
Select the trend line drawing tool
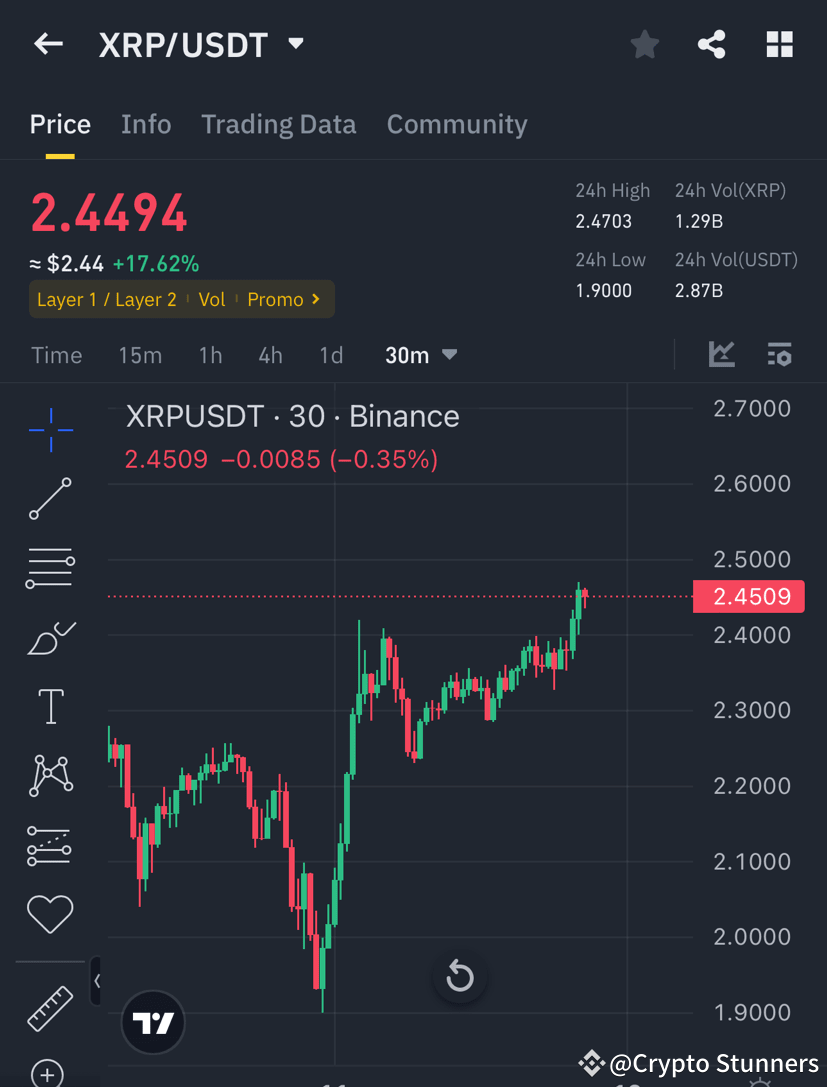50,499
